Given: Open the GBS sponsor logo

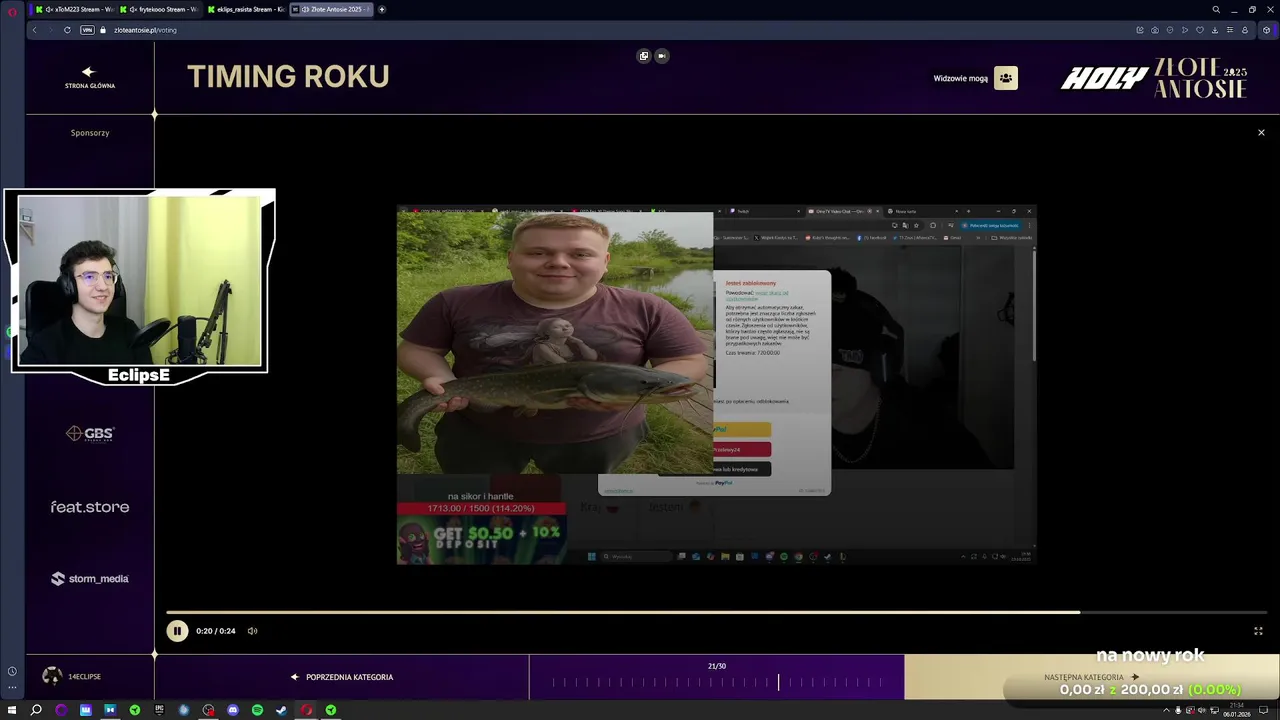Looking at the screenshot, I should [90, 433].
